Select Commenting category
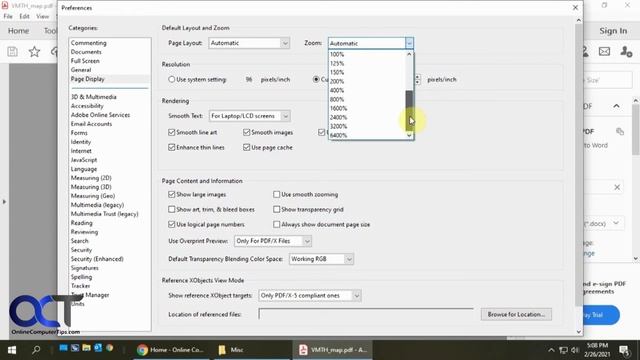 89,43
